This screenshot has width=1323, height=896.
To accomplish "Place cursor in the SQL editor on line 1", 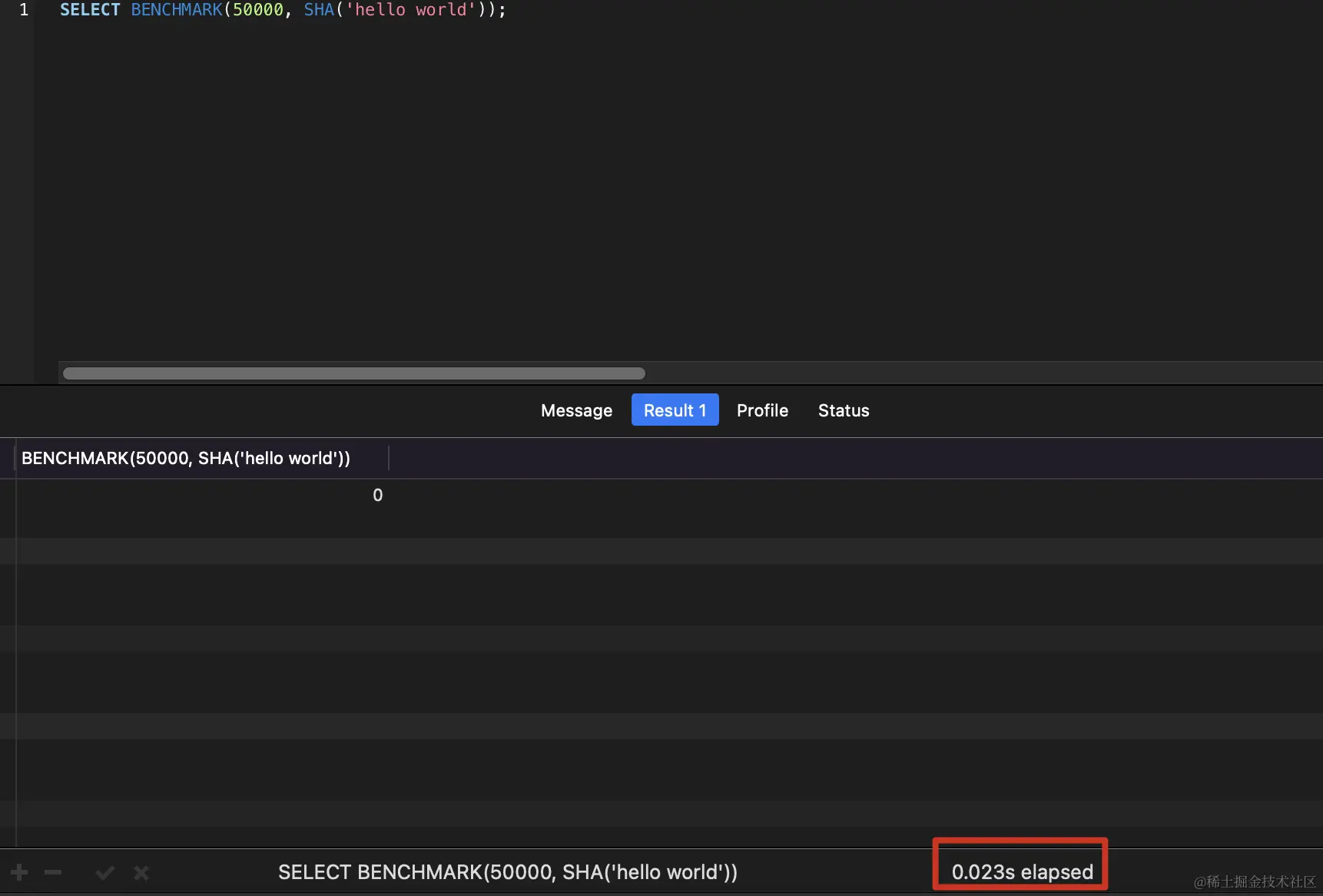I will pyautogui.click(x=283, y=10).
